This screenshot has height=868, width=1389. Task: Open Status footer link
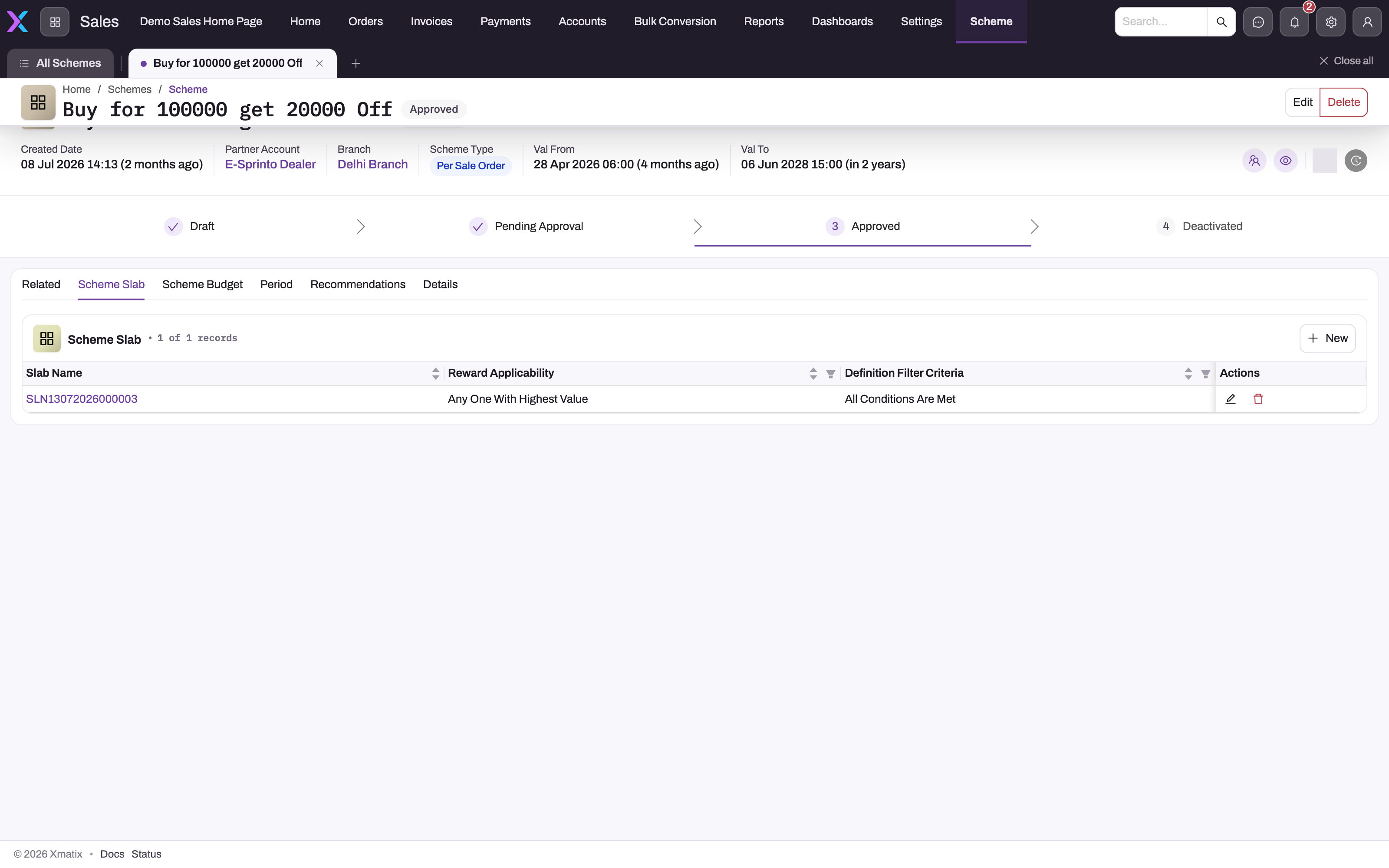click(x=146, y=854)
